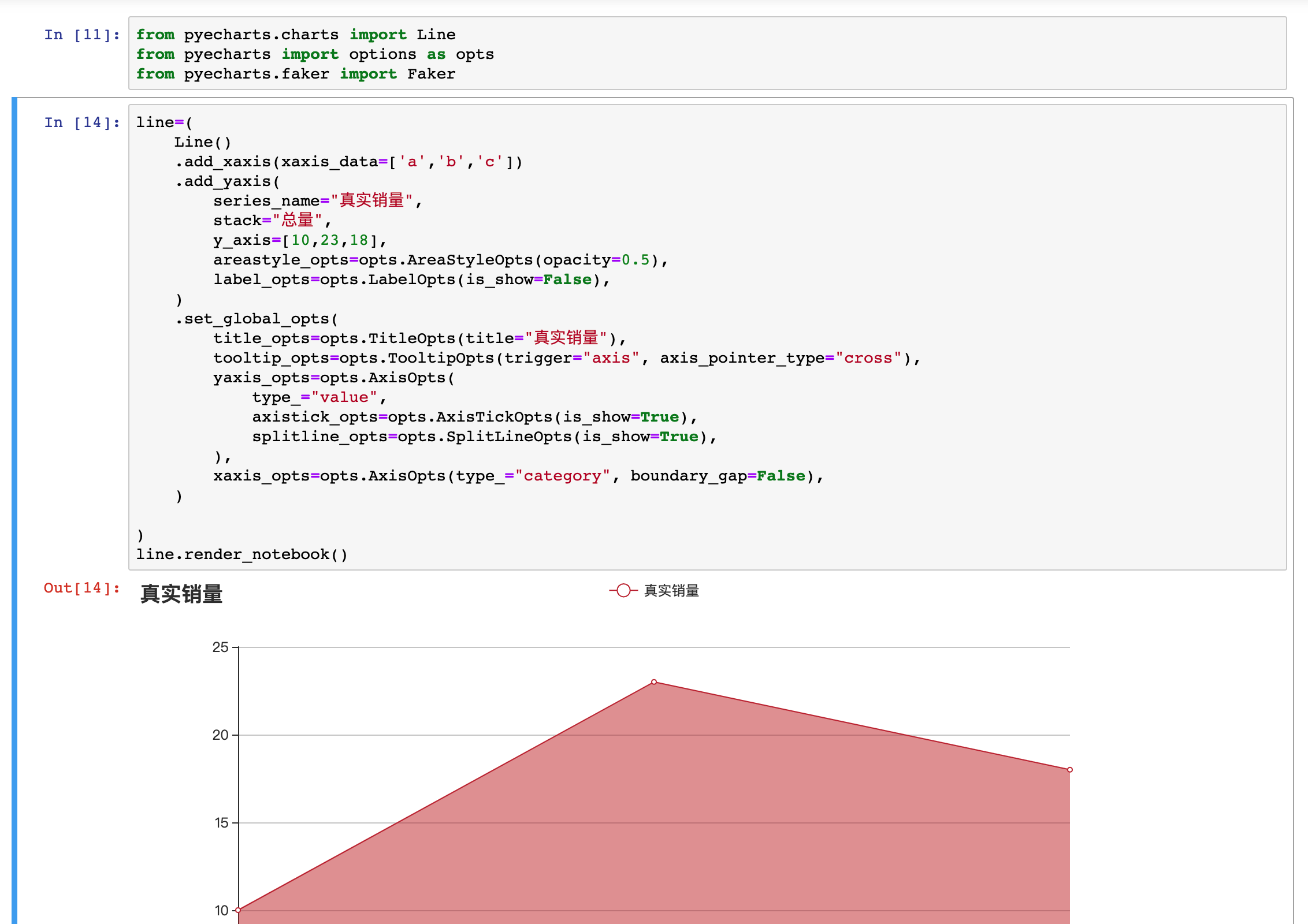Viewport: 1308px width, 924px height.
Task: Click the y-axis label 25
Action: 221,648
